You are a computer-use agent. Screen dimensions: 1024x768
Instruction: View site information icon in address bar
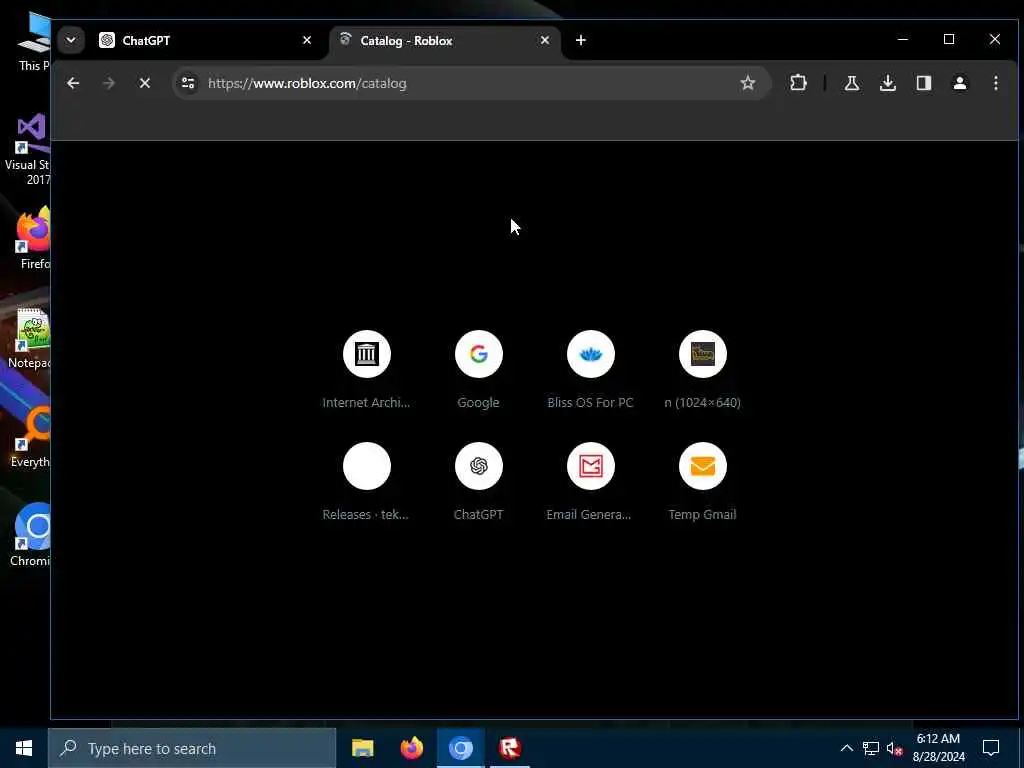click(188, 83)
